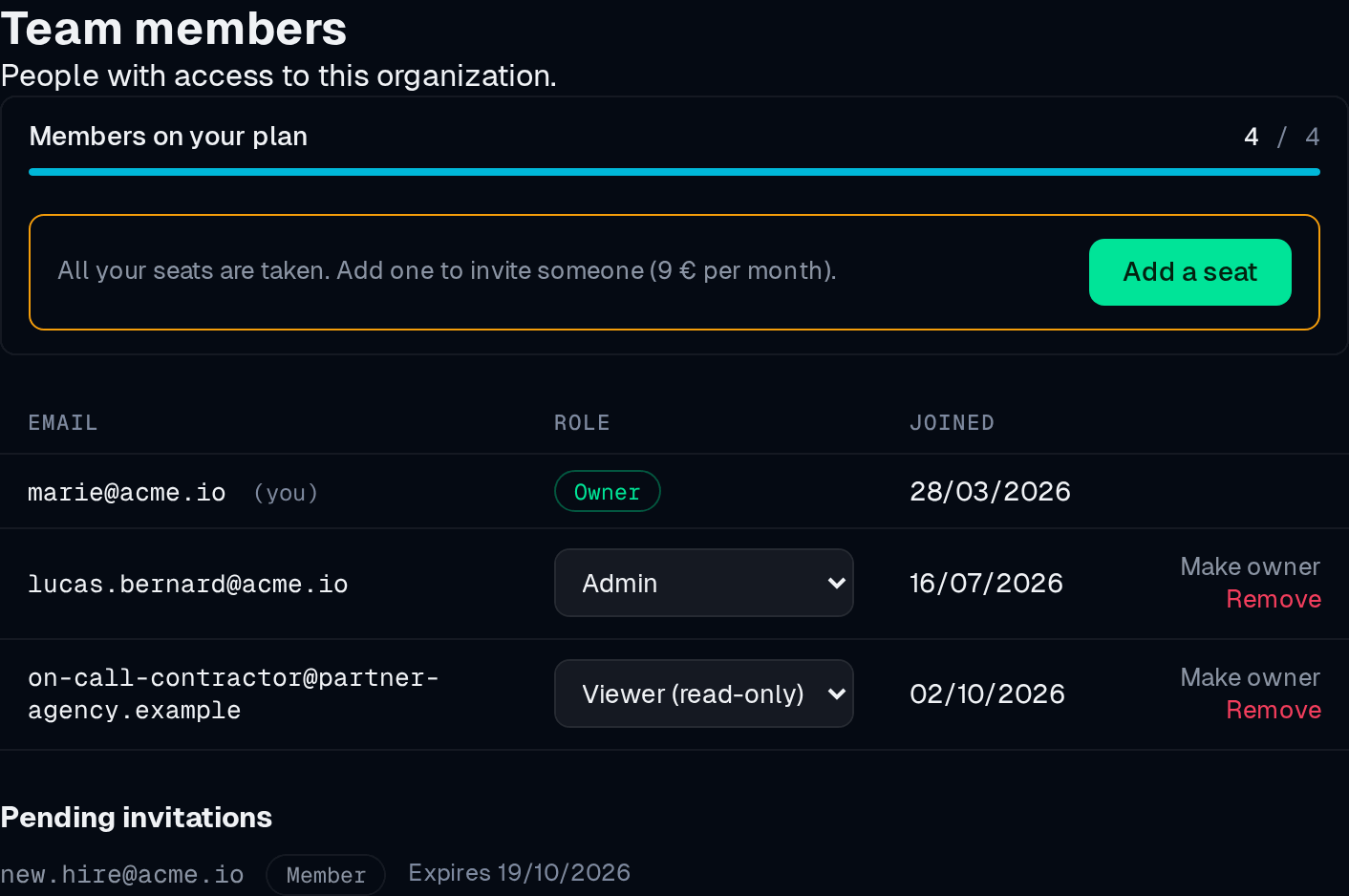Click the Member badge on pending invitation

point(326,875)
